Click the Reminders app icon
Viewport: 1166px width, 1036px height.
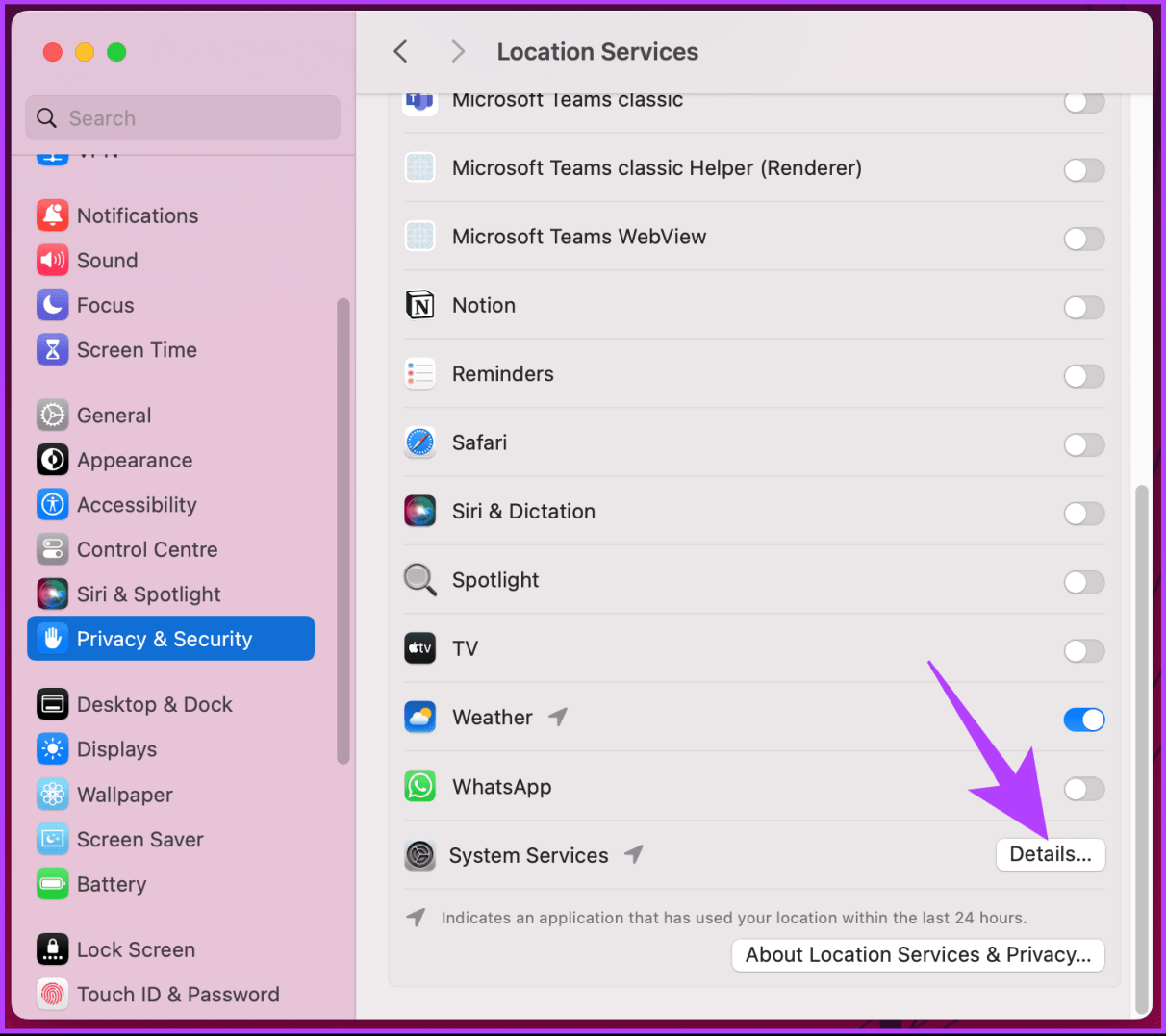[420, 374]
